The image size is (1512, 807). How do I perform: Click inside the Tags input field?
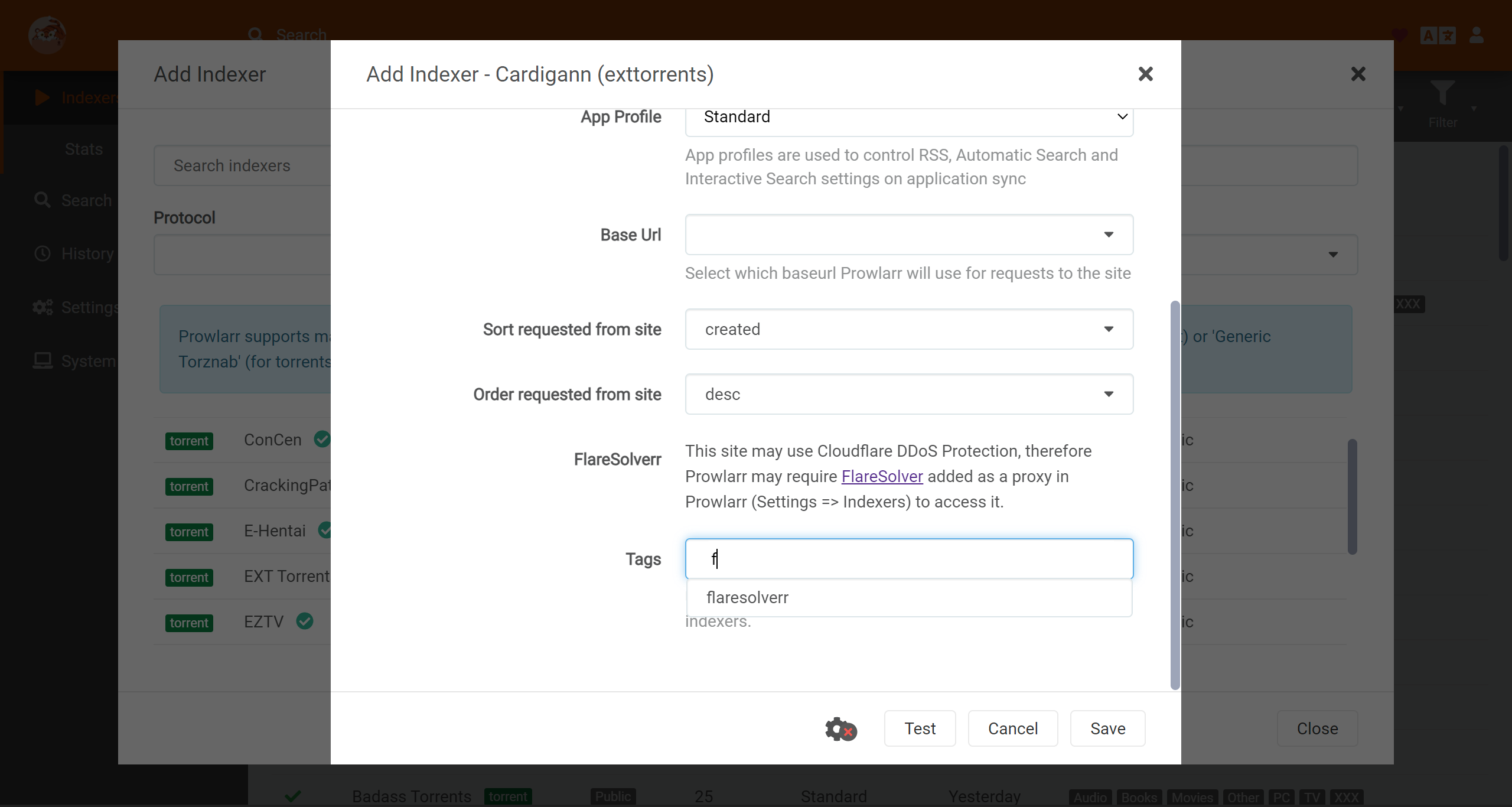tap(908, 559)
